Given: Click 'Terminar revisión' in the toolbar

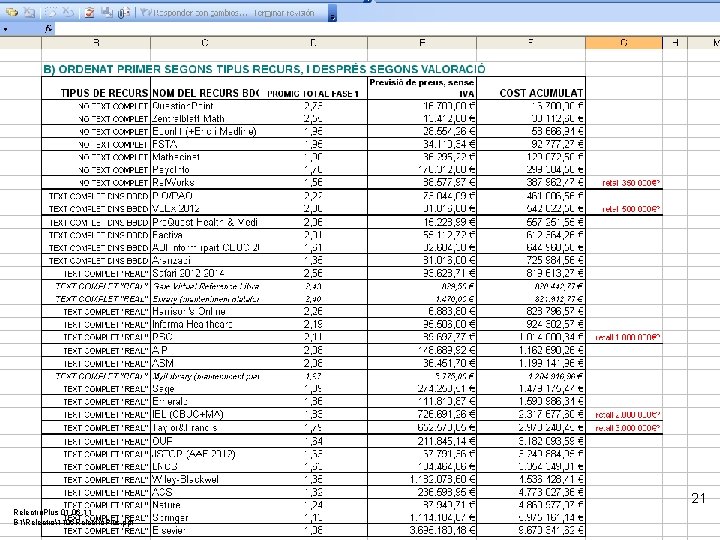Looking at the screenshot, I should click(284, 13).
